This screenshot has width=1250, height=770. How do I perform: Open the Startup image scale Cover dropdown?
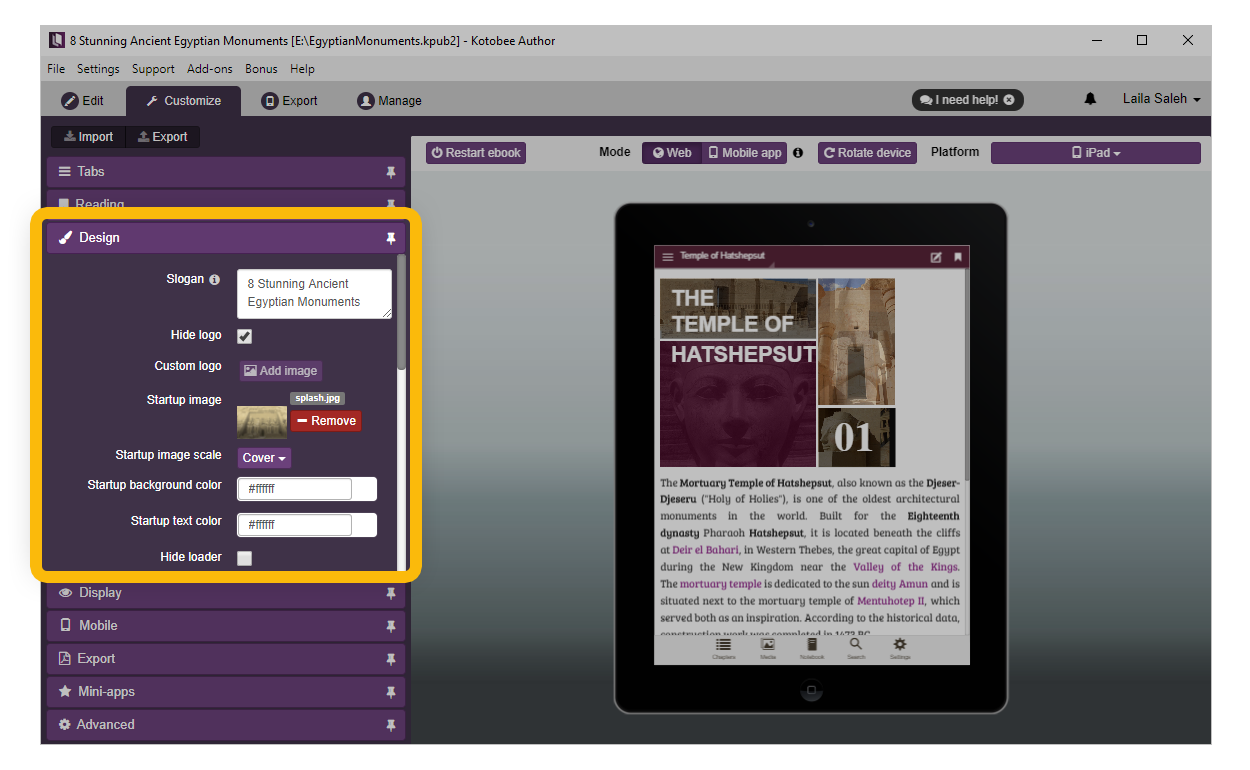coord(265,458)
